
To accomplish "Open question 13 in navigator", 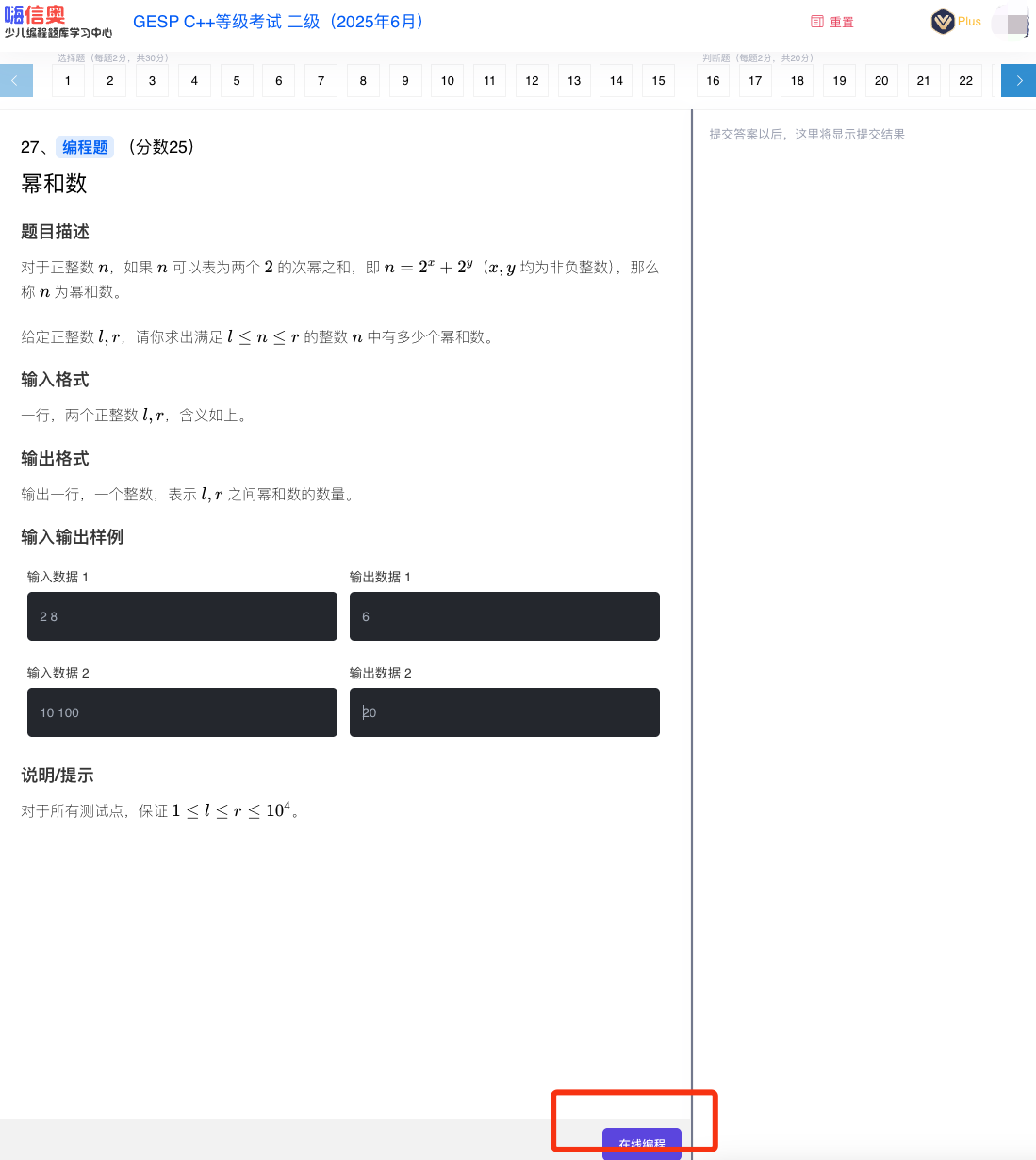I will click(574, 81).
